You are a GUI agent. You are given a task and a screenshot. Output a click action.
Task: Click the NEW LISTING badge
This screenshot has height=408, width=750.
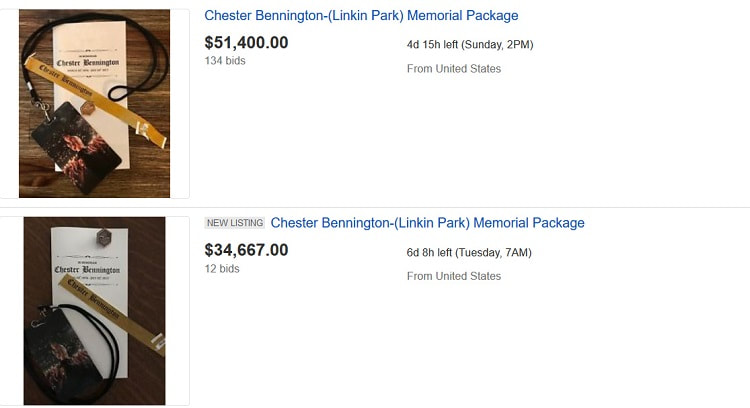[x=235, y=223]
